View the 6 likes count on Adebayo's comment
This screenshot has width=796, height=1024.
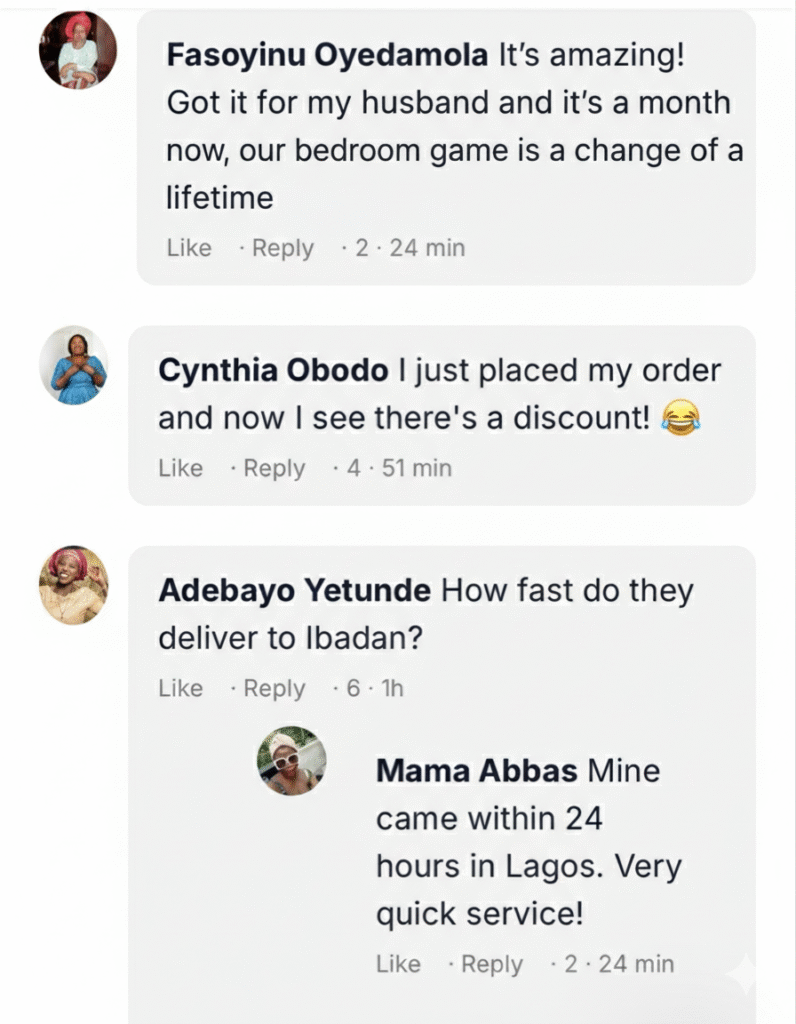click(x=353, y=688)
